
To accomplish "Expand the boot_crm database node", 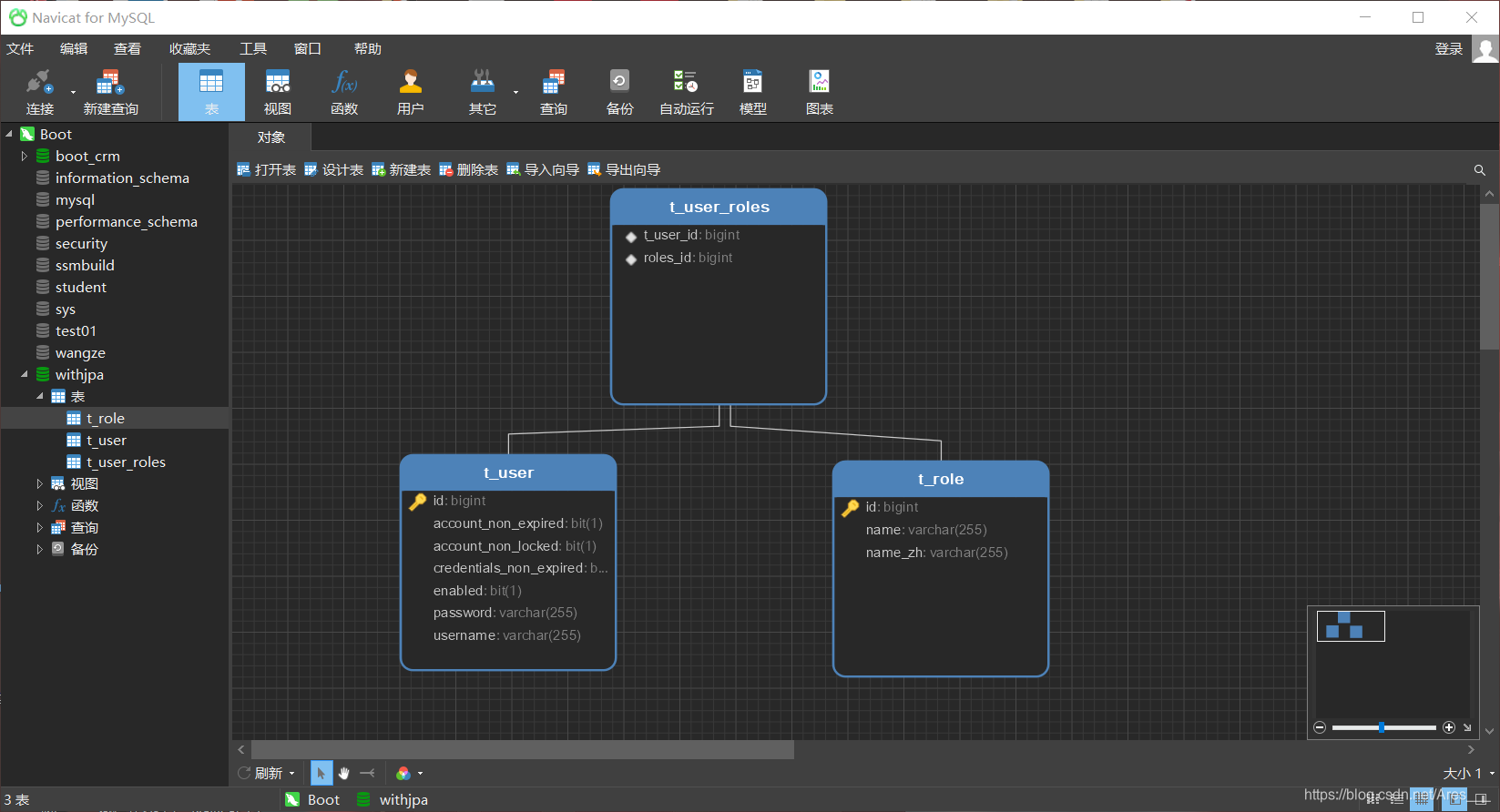I will (x=25, y=156).
